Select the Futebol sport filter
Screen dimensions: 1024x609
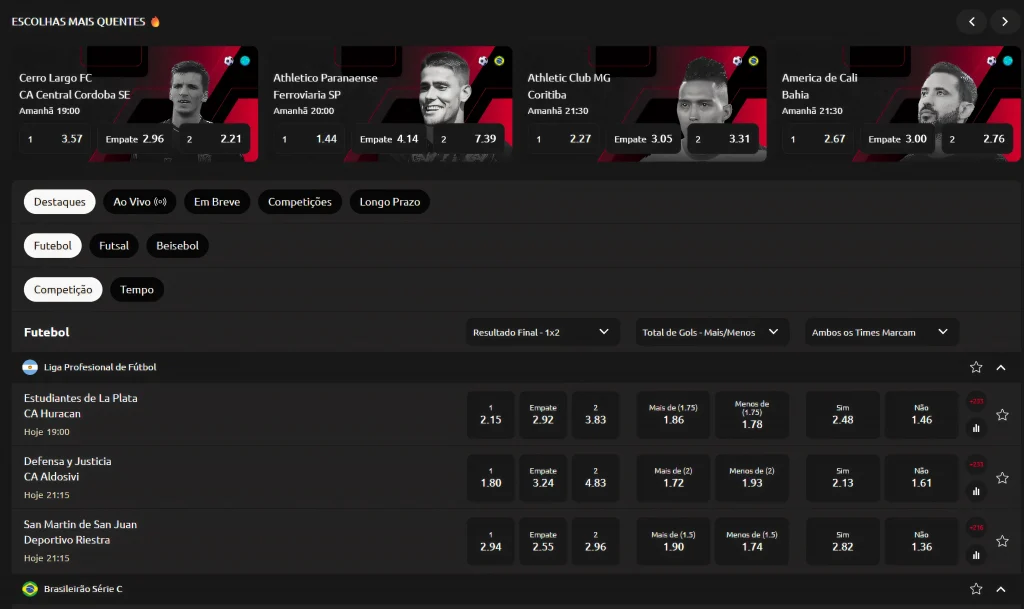click(x=53, y=245)
